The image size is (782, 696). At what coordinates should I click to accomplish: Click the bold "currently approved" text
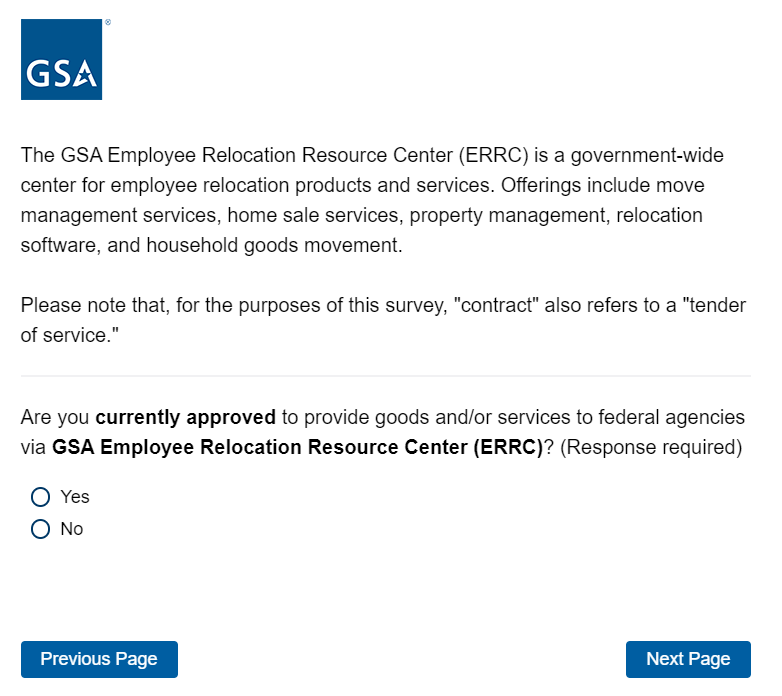pos(185,417)
